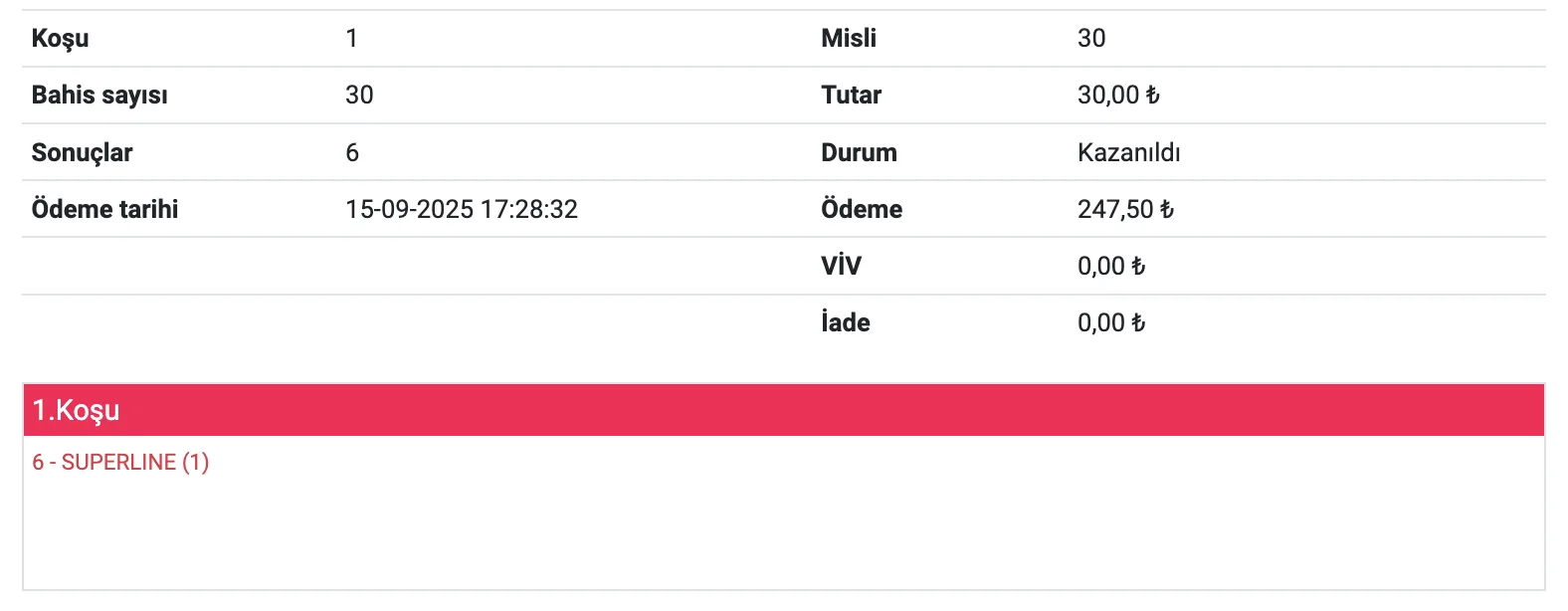The image size is (1568, 611).
Task: Click the Bahis sayısı value 30
Action: click(x=359, y=95)
